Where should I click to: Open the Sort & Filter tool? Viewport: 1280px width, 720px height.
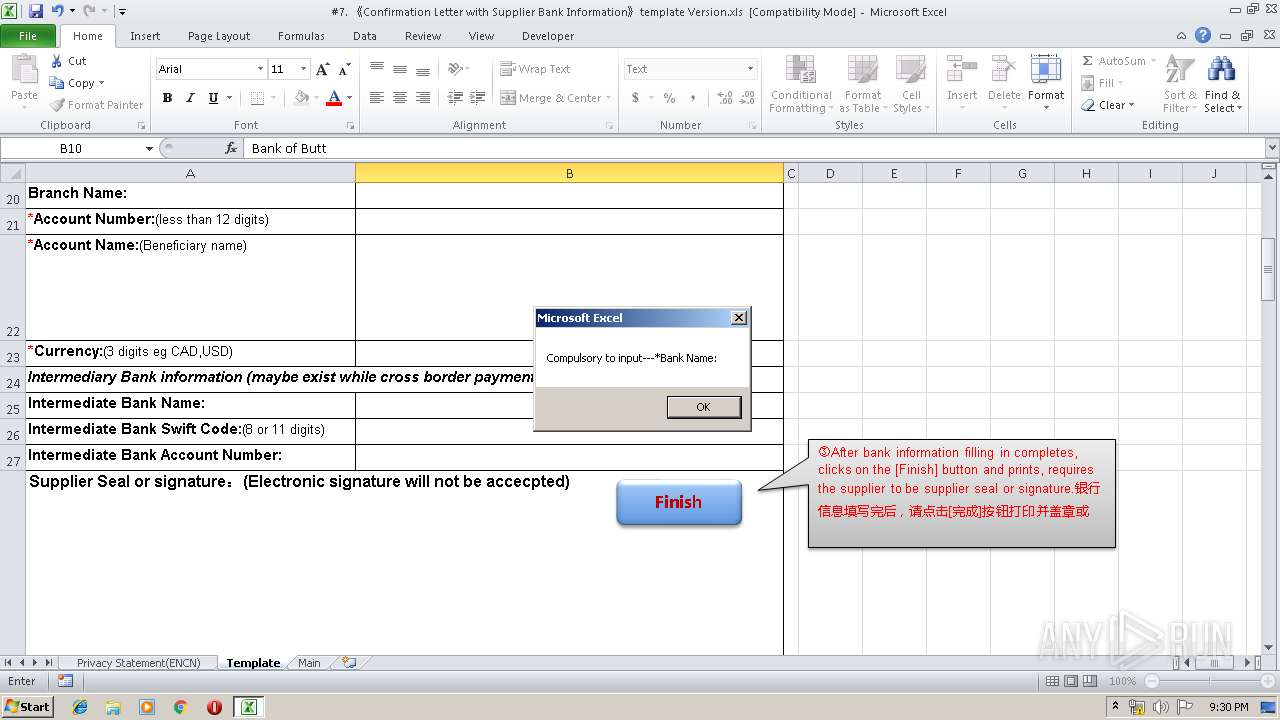coord(1180,84)
